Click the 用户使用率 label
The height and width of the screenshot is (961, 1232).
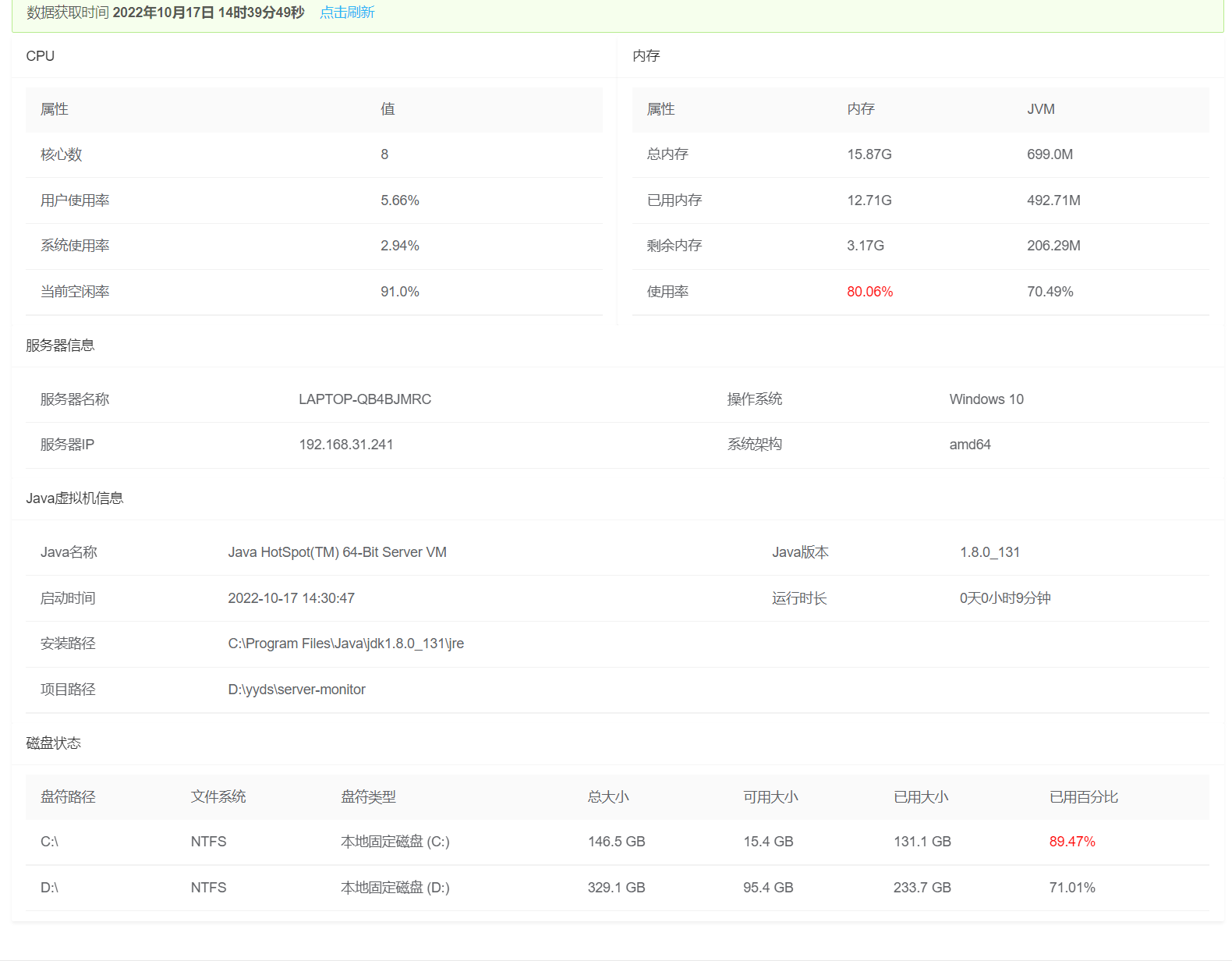75,200
